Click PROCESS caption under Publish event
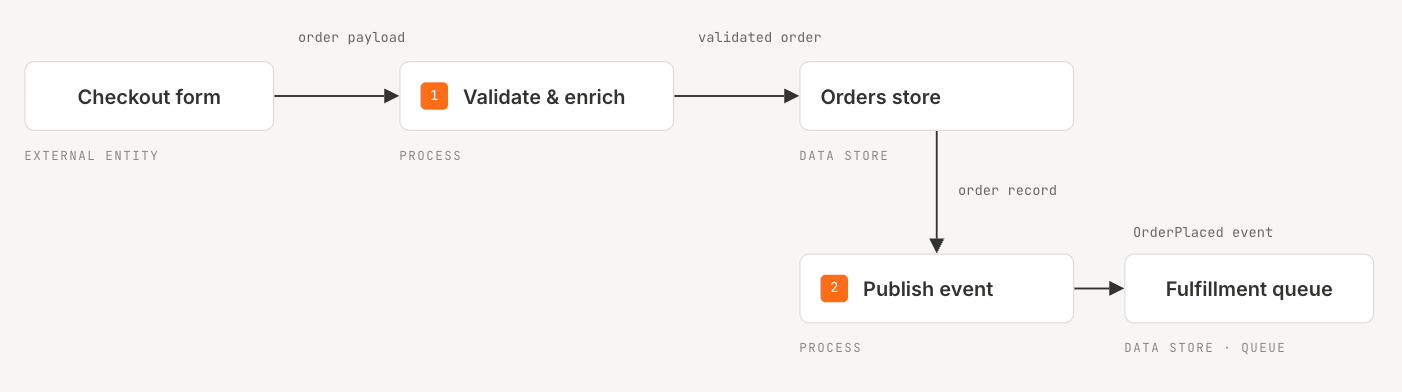The width and height of the screenshot is (1402, 392). [x=831, y=348]
